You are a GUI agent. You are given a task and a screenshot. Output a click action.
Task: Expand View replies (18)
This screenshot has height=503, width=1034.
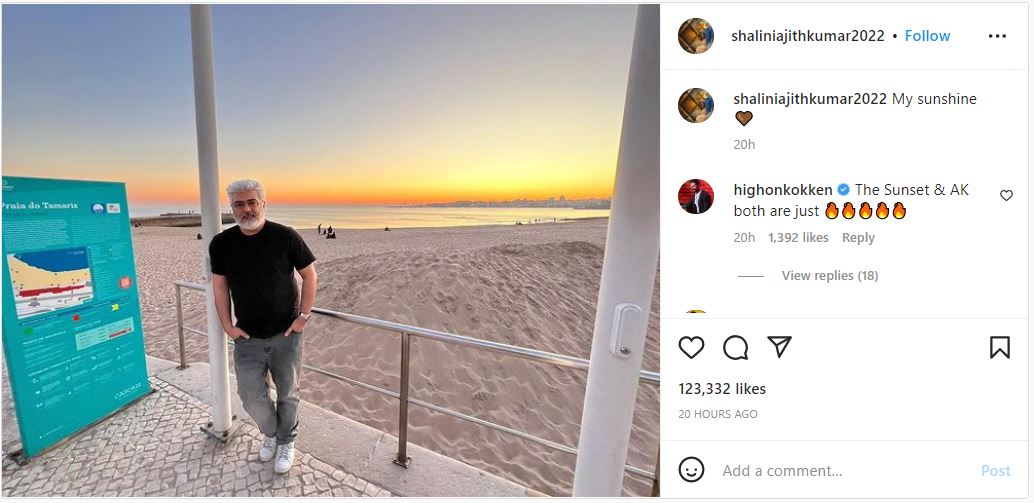click(830, 276)
